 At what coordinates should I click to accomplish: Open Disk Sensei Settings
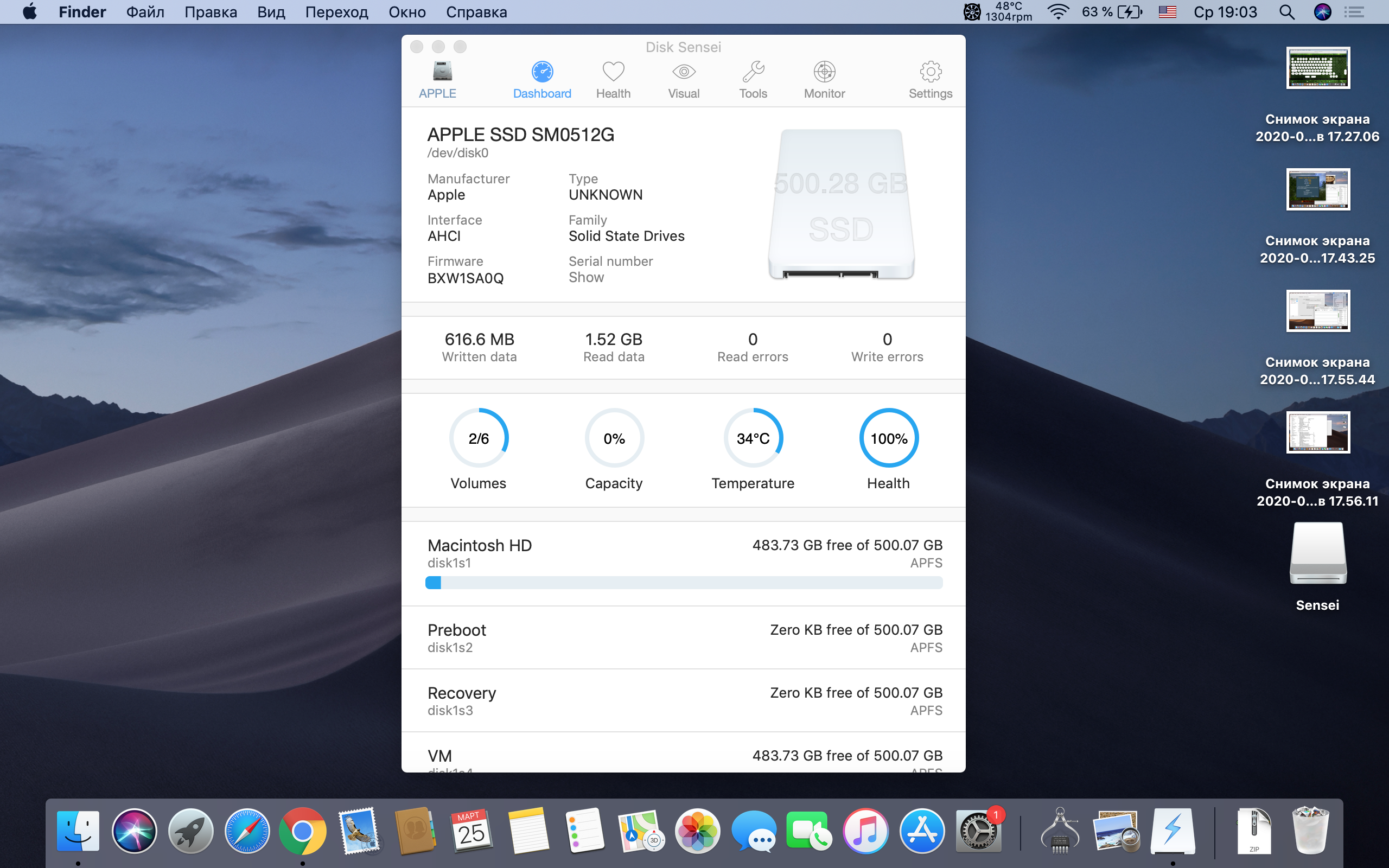931,80
